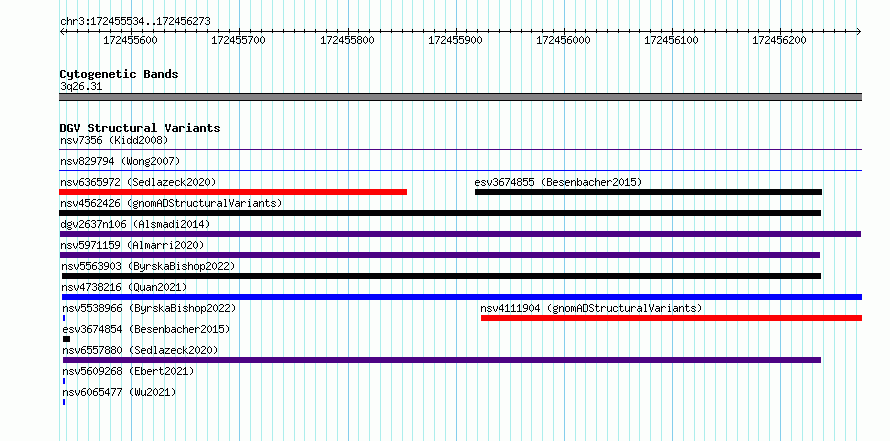Viewport: 890px width, 441px height.
Task: Click the red nsv4111904 variant bar
Action: 671,318
